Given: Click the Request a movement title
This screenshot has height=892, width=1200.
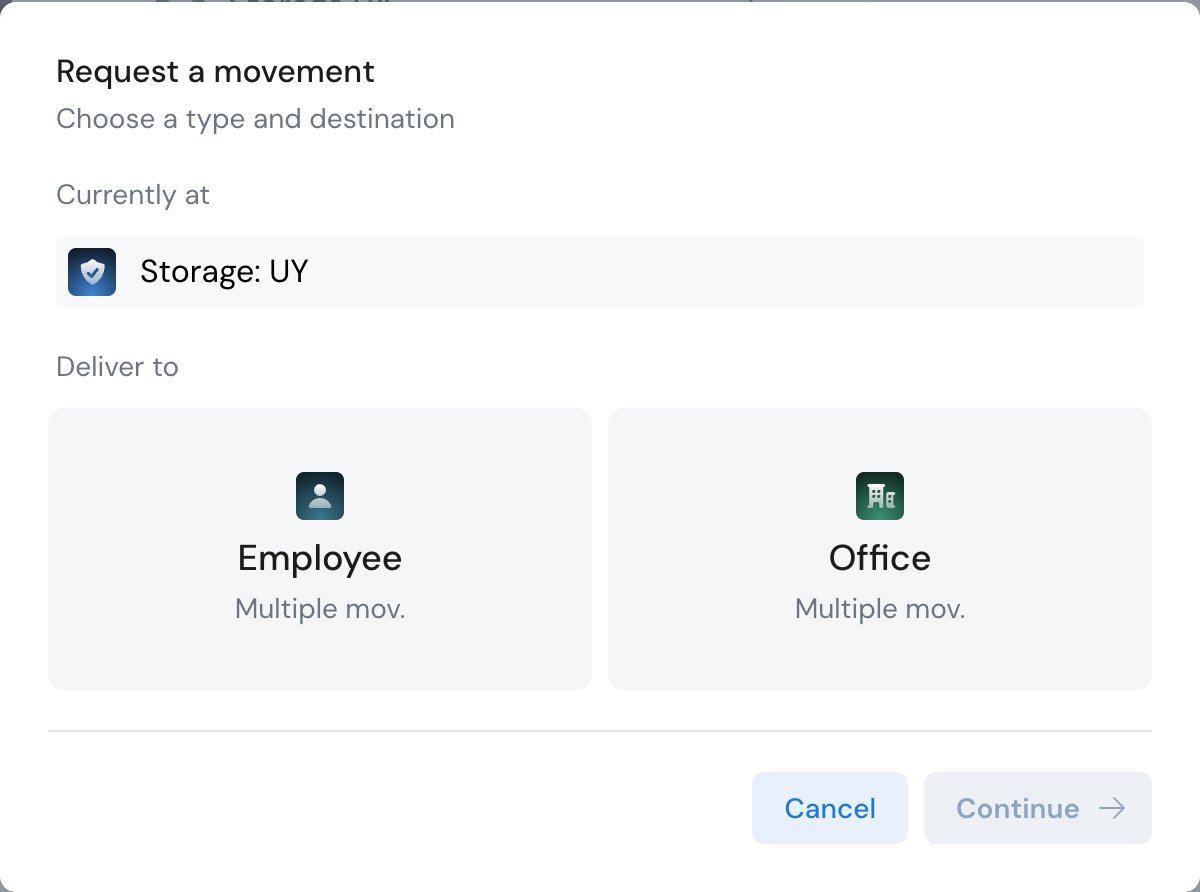Looking at the screenshot, I should pyautogui.click(x=215, y=72).
